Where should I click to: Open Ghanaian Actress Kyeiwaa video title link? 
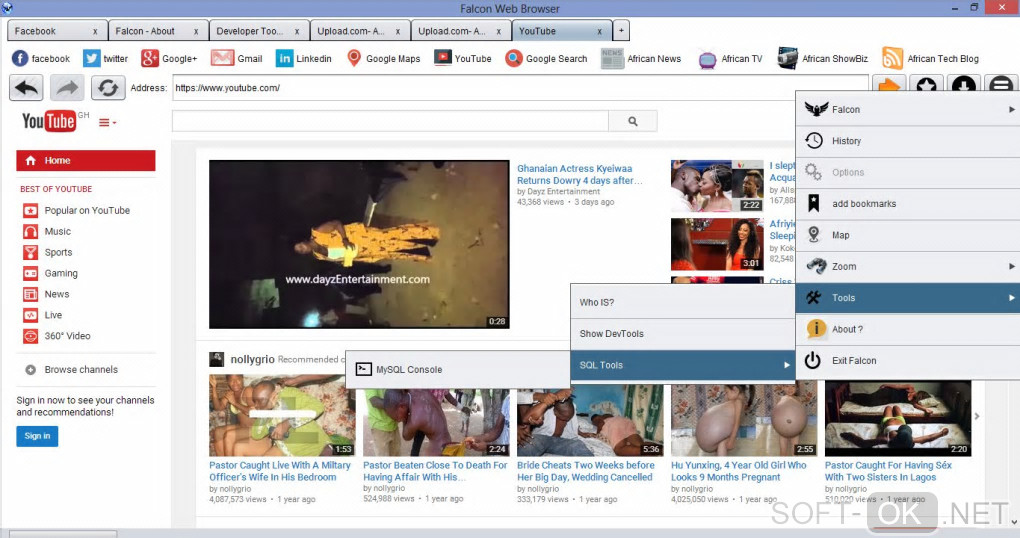pyautogui.click(x=580, y=174)
